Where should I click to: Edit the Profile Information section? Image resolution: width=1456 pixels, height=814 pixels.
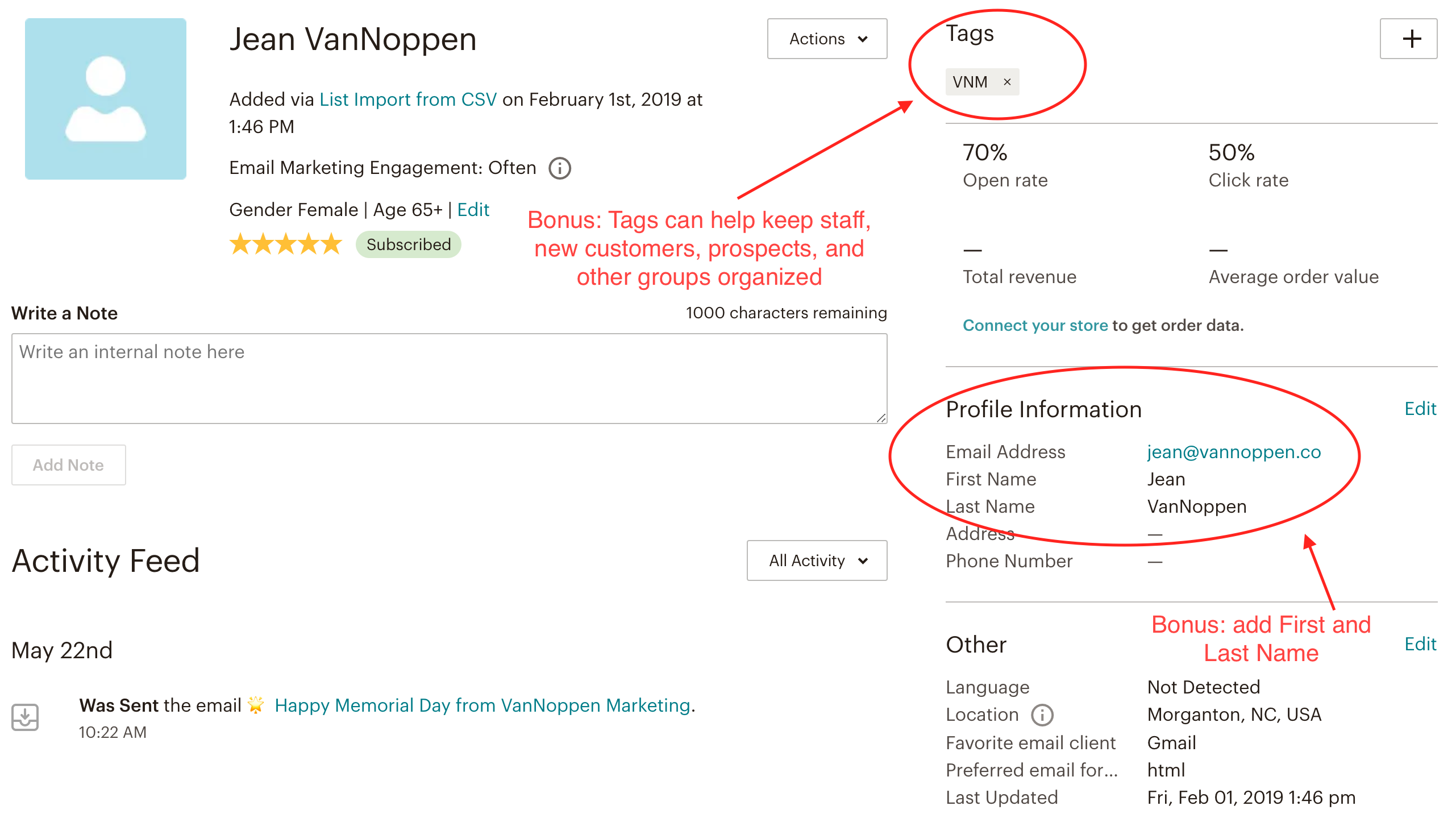(x=1420, y=409)
